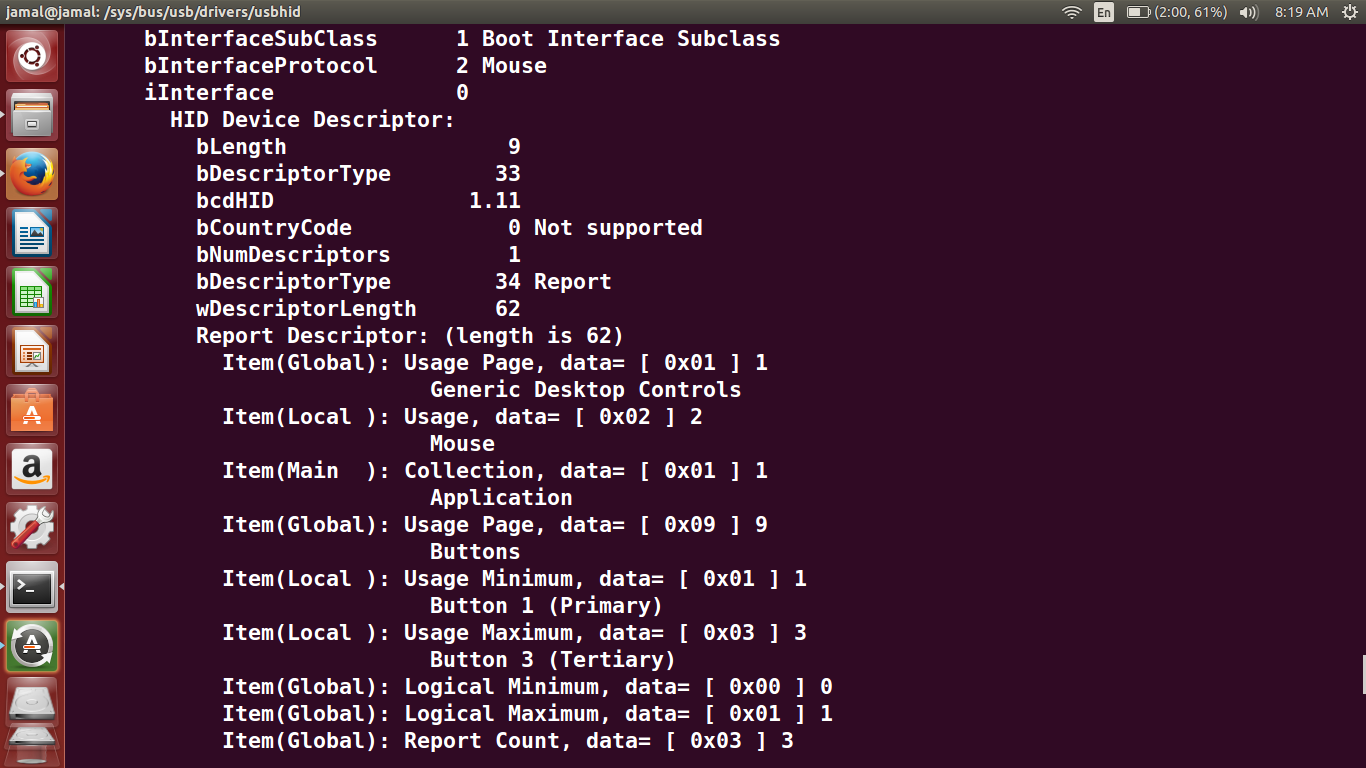Open the 8:19 AM clock menu
The image size is (1366, 768).
pos(1301,12)
